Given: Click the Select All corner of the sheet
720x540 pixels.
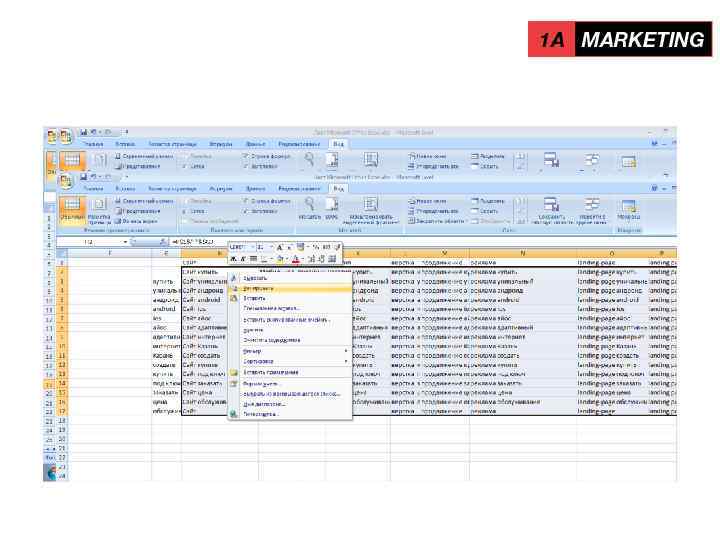Looking at the screenshot, I should (62, 253).
